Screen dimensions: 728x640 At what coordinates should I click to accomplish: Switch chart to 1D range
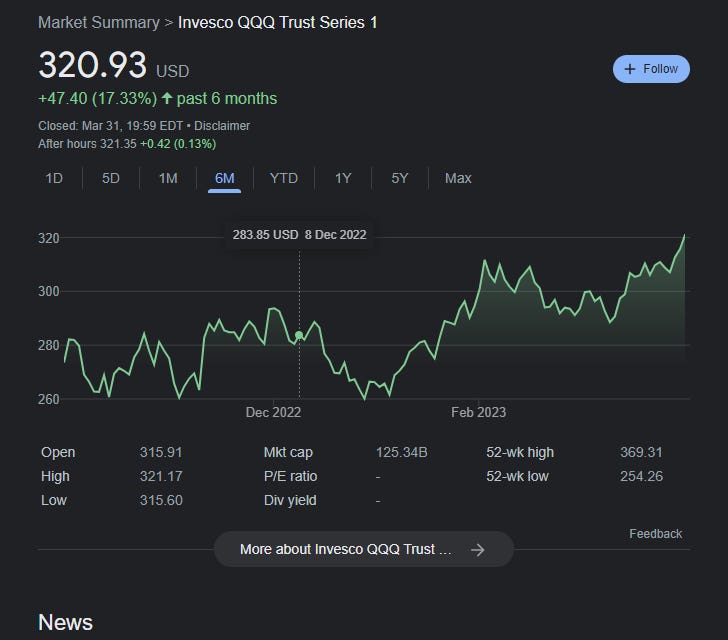coord(54,178)
